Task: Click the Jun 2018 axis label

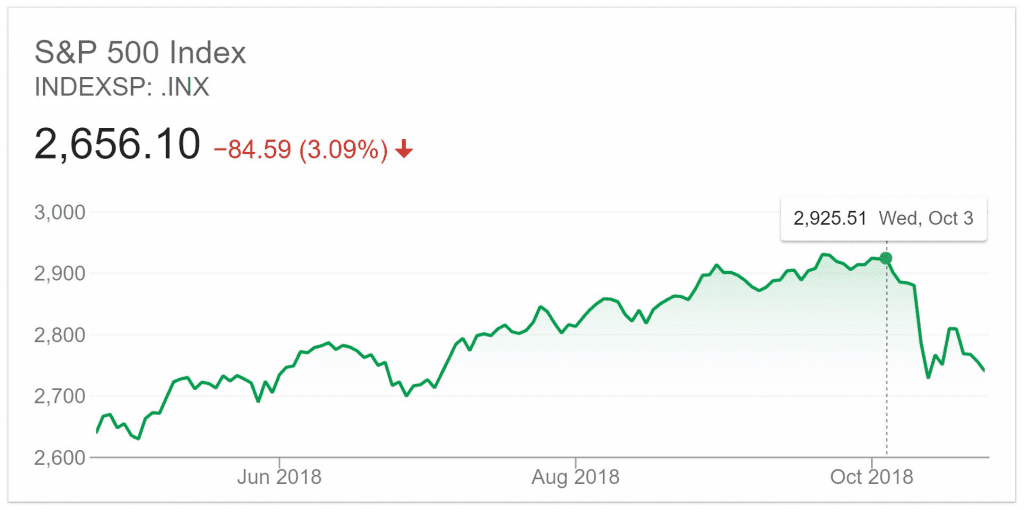Action: pyautogui.click(x=279, y=477)
